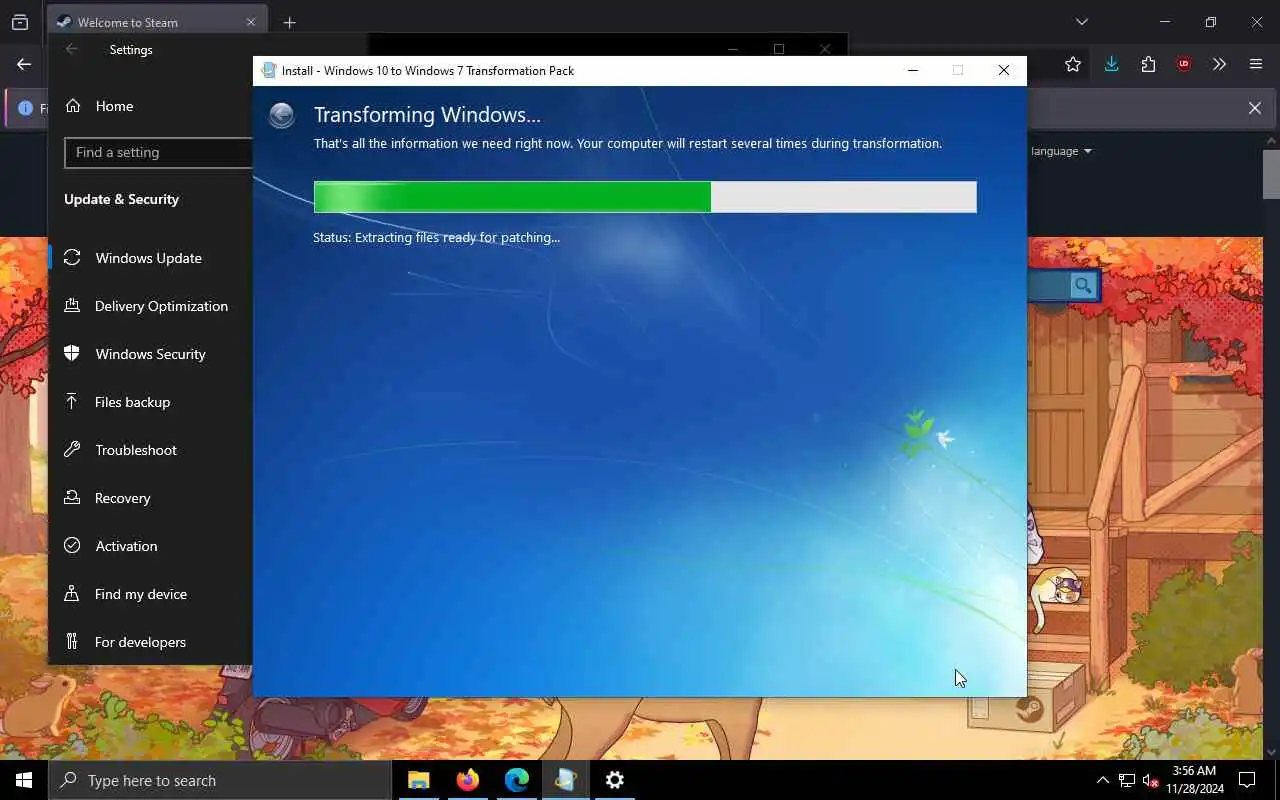Image resolution: width=1280 pixels, height=800 pixels.
Task: Click the Activation checkmark circle icon
Action: (x=72, y=546)
